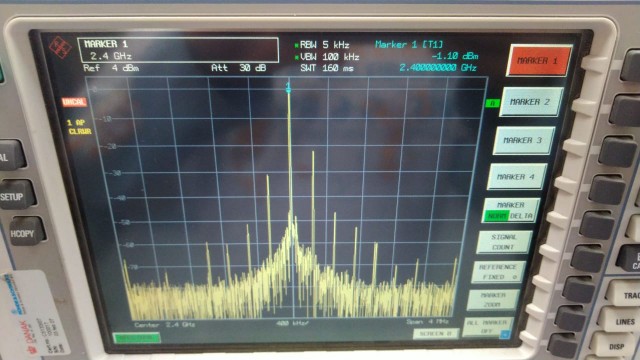
Task: Click the 1 AP CLRWR trace label
Action: tap(79, 127)
